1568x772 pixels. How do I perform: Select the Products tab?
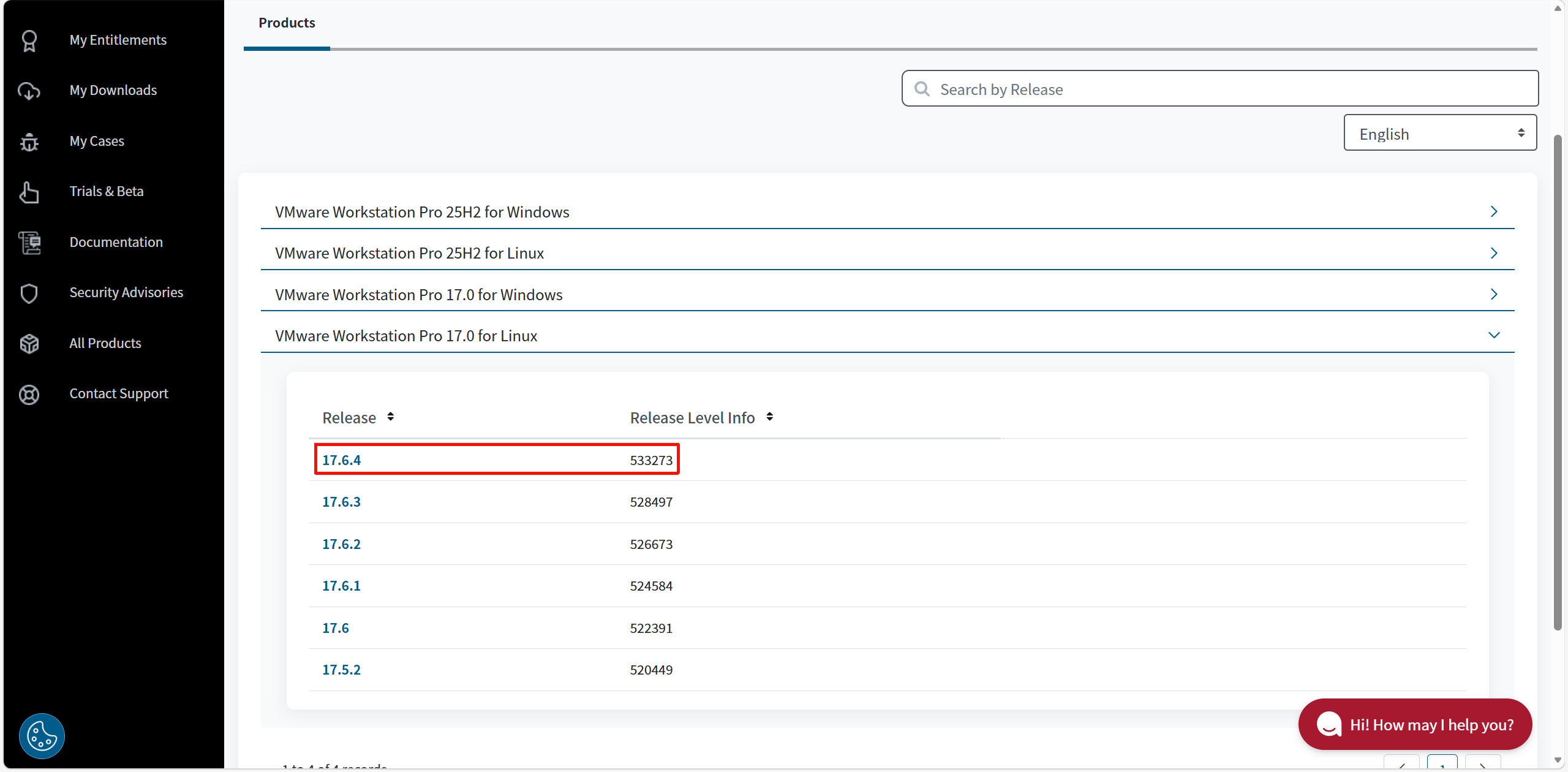click(x=287, y=23)
